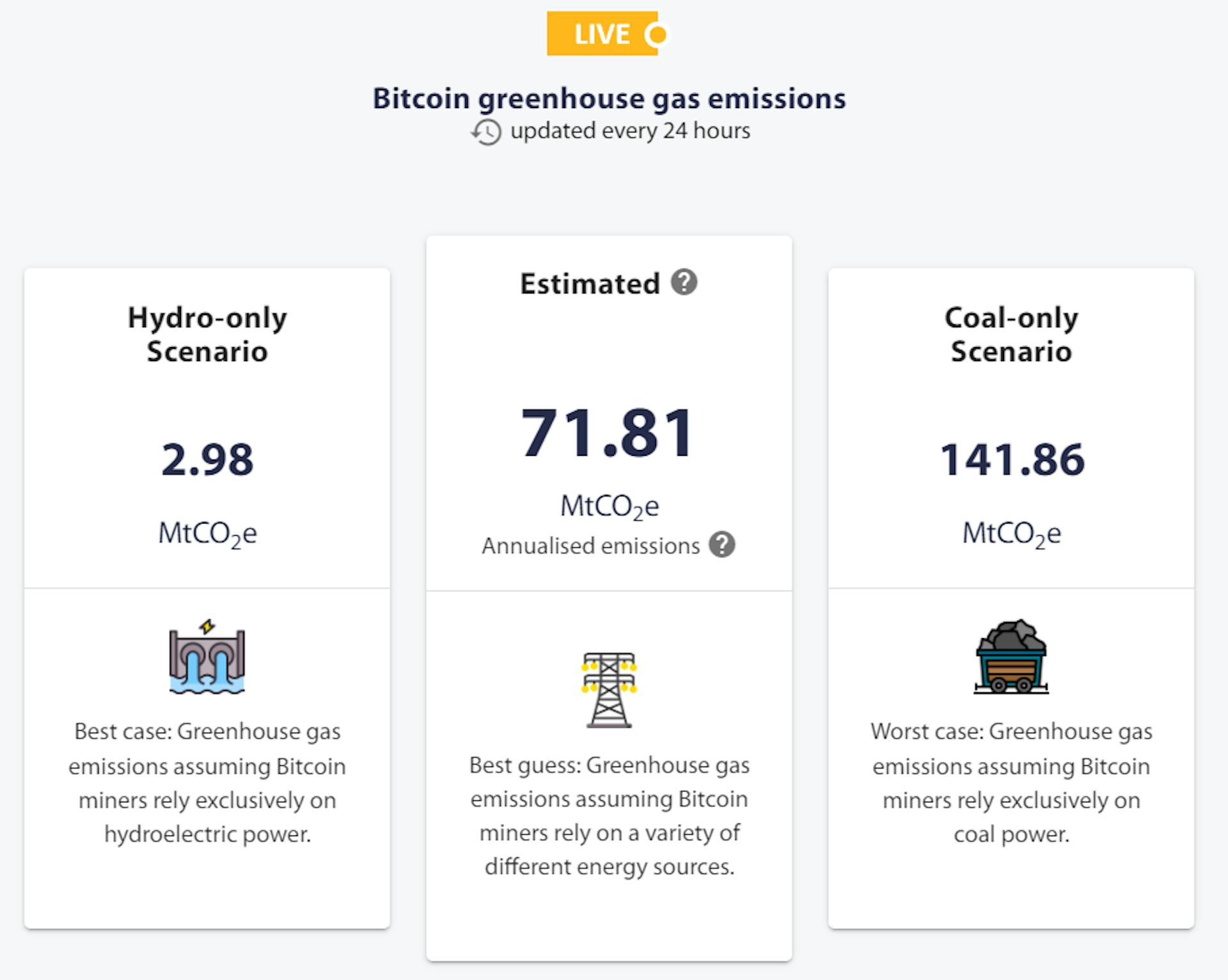Click the white circle in LIVE badge
1228x980 pixels.
[657, 35]
